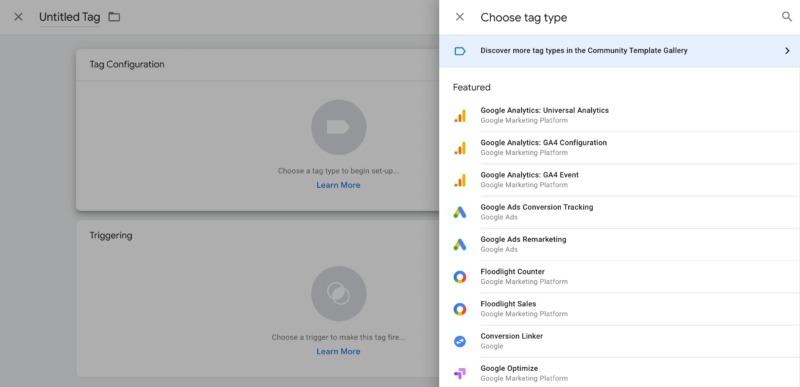800x387 pixels.
Task: Rename the Untitled Tag title field
Action: coord(70,17)
